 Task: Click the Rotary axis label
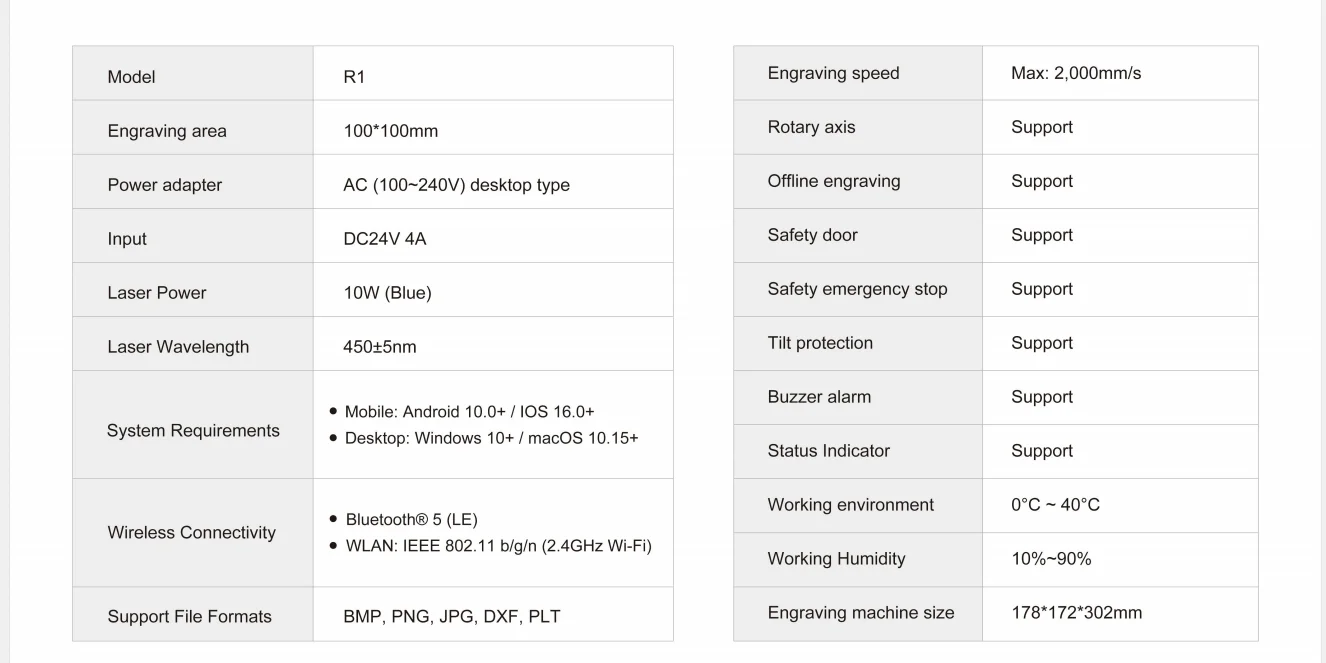tap(811, 127)
